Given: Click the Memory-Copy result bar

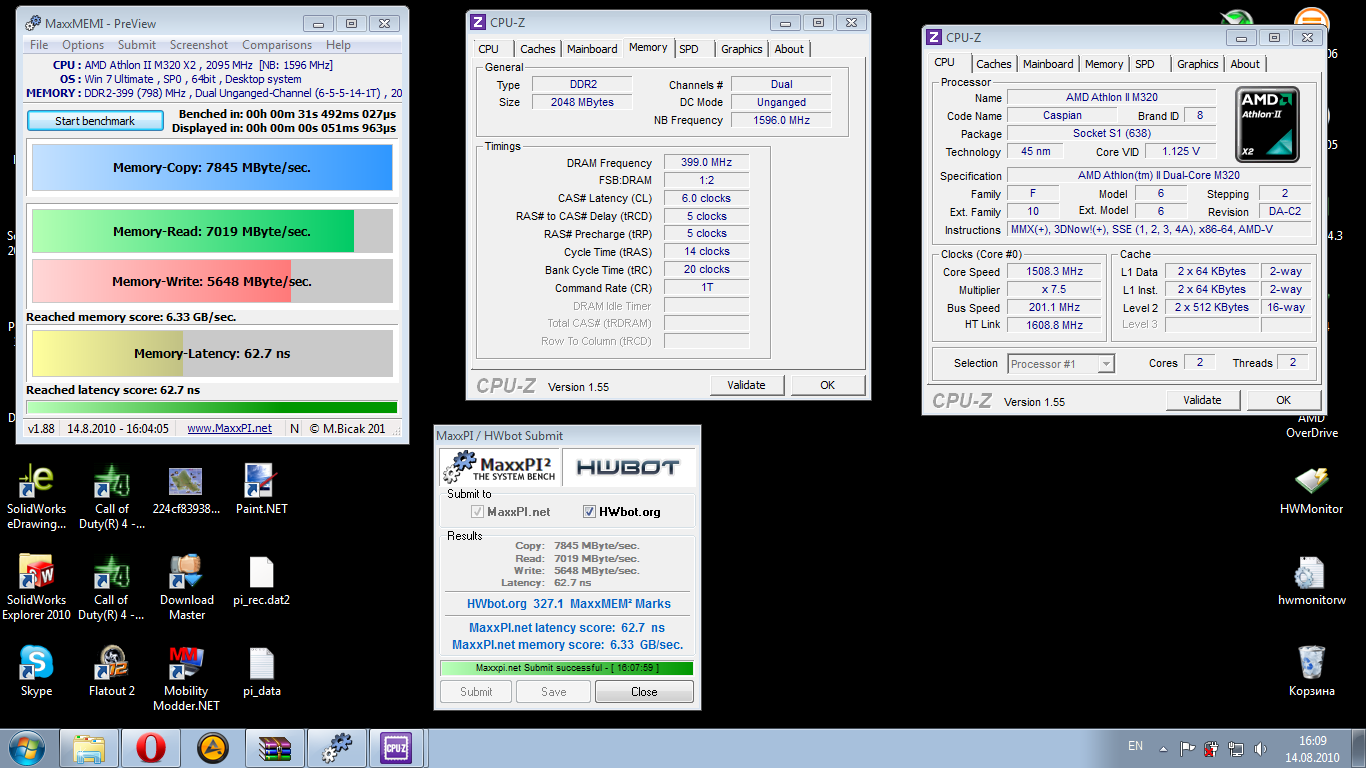Looking at the screenshot, I should pos(212,168).
